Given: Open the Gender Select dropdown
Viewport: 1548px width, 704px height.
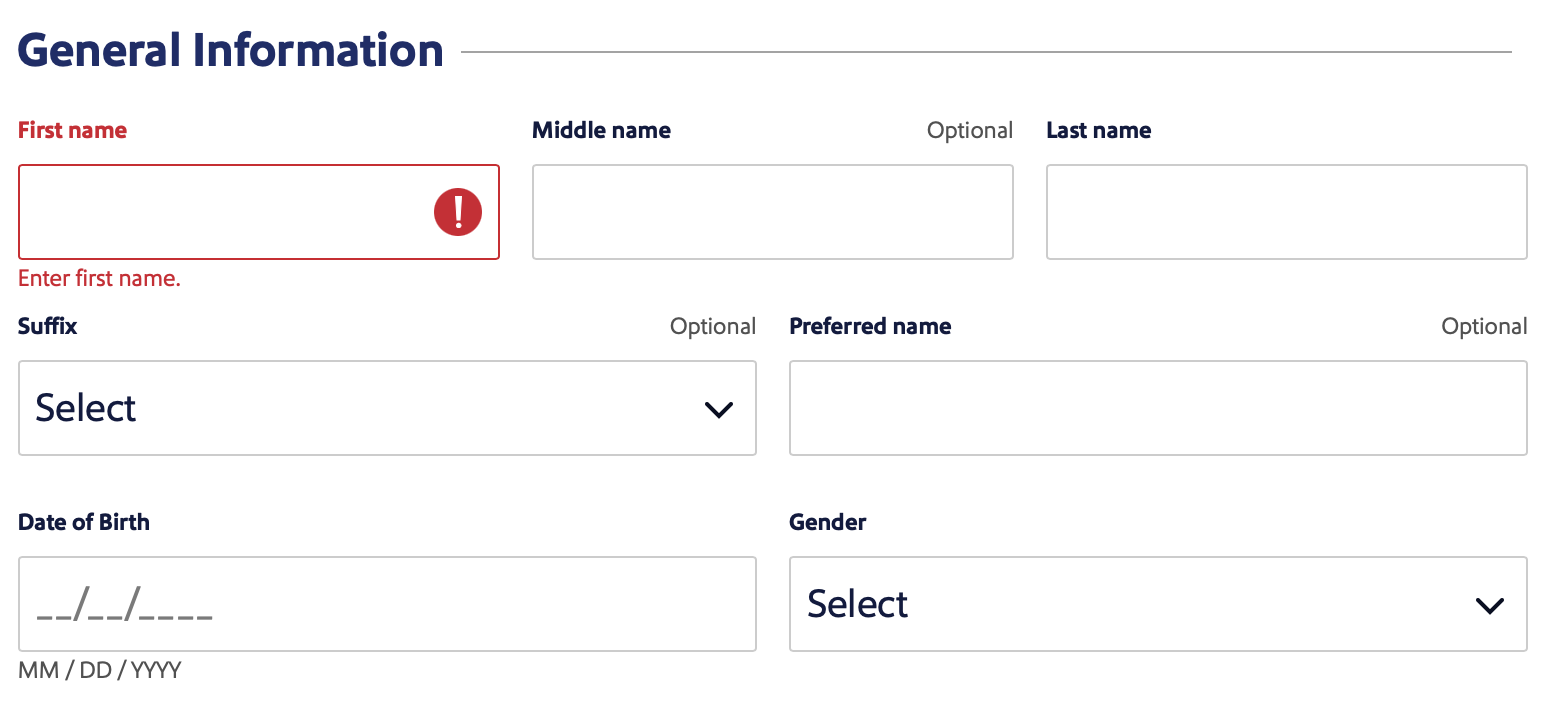Looking at the screenshot, I should click(1158, 604).
